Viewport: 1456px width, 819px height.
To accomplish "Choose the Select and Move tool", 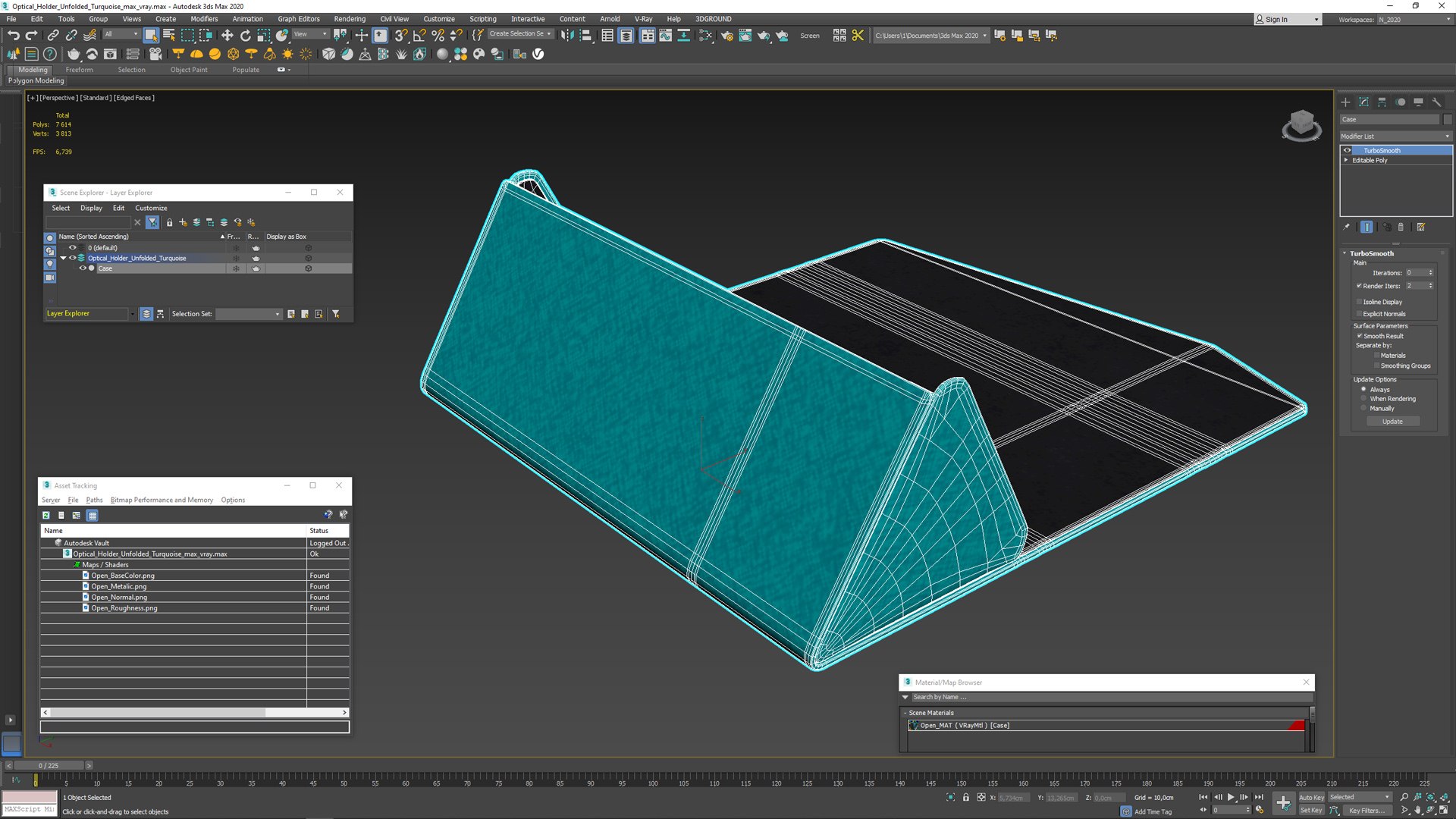I will pos(227,35).
